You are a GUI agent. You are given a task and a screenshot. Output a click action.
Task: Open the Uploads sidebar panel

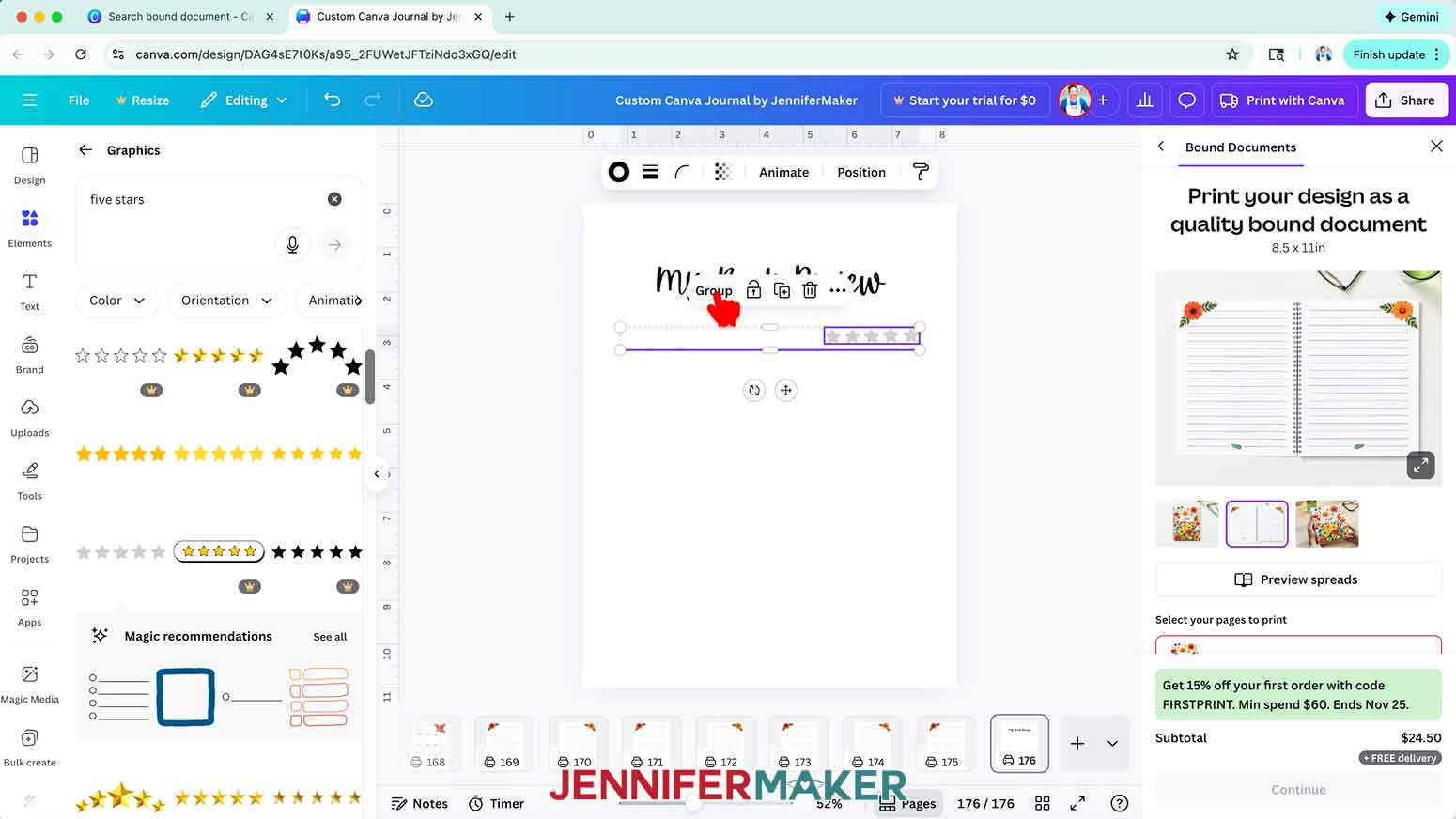click(29, 418)
